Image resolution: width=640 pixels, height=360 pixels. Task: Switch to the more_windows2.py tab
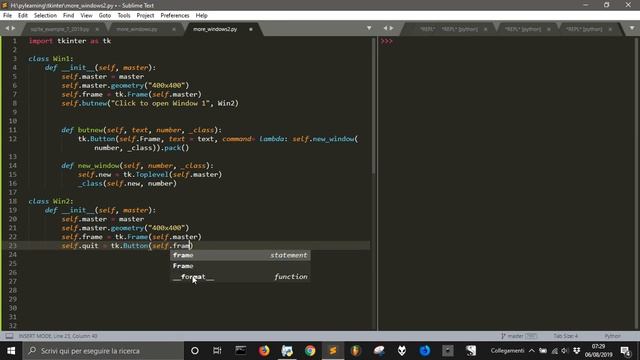point(215,29)
